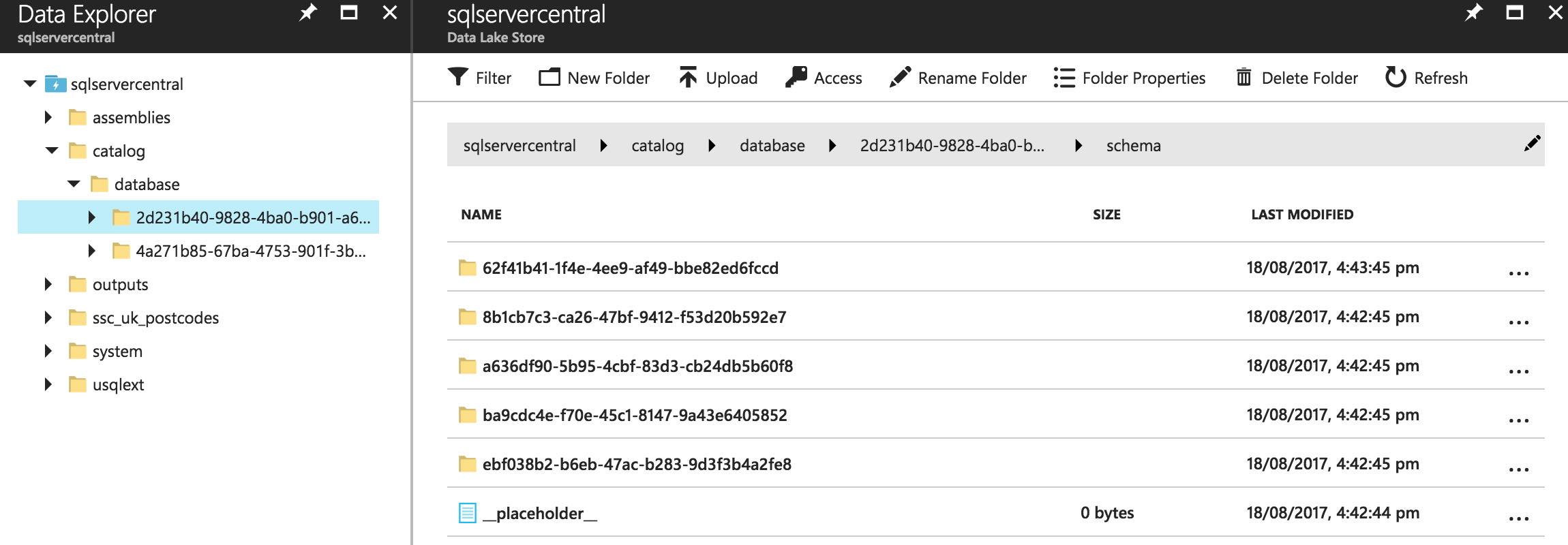Pin the Data Lake Store panel
Viewport: 1568px width, 545px height.
1473,13
